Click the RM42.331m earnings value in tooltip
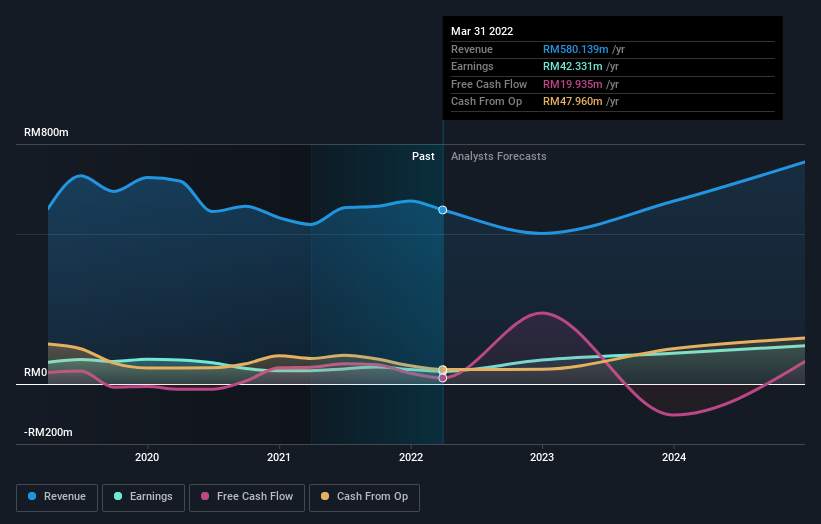The height and width of the screenshot is (524, 821). click(572, 66)
